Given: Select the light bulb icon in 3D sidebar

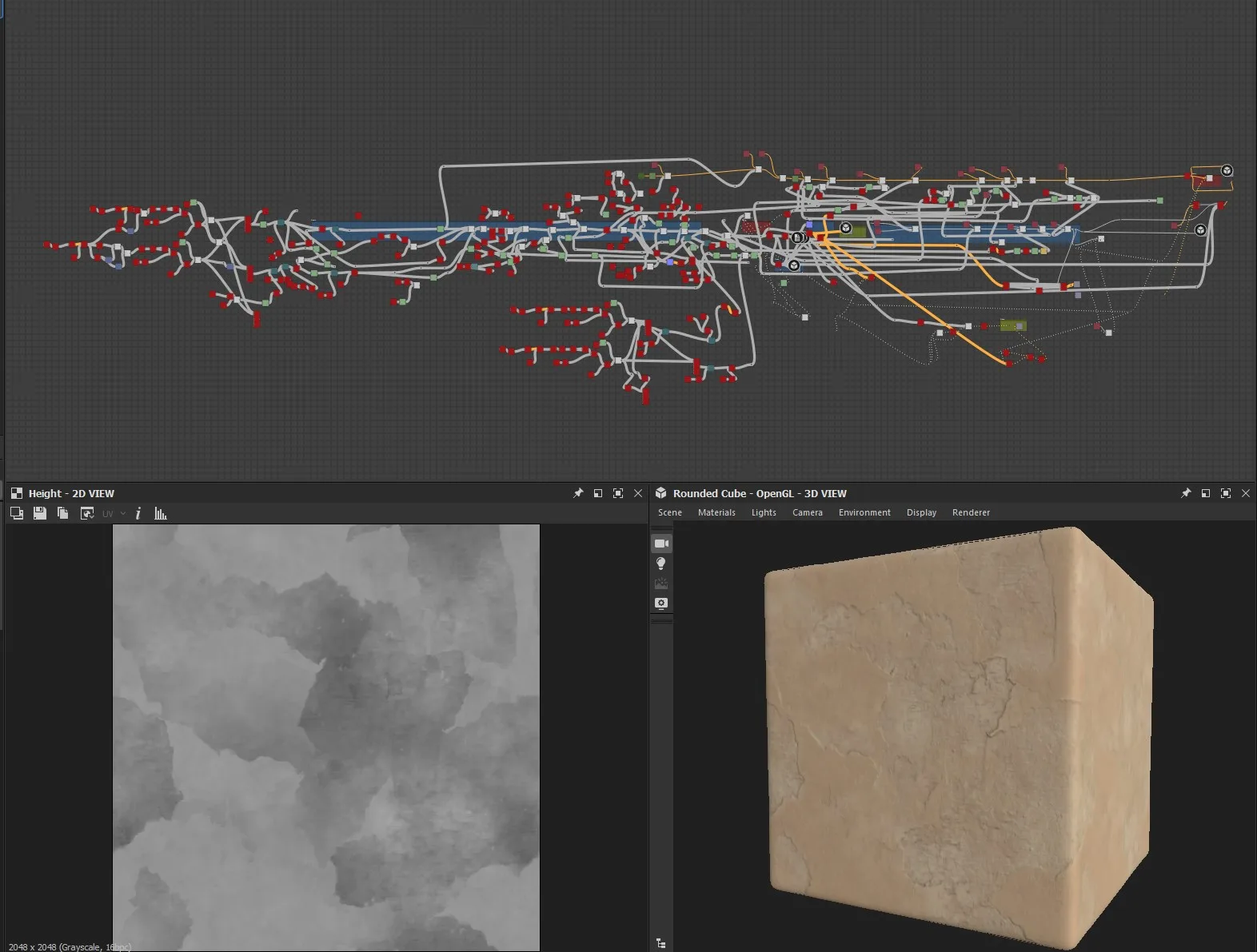Looking at the screenshot, I should [x=661, y=564].
